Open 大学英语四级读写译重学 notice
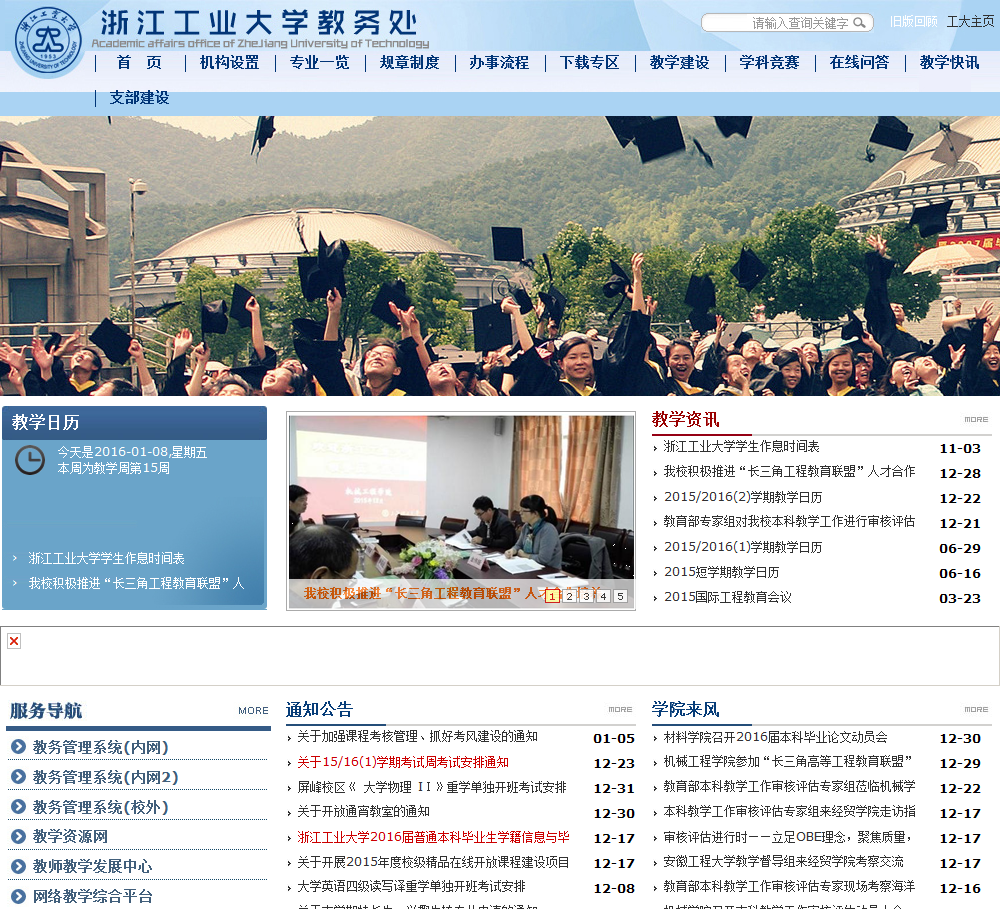 coord(411,887)
